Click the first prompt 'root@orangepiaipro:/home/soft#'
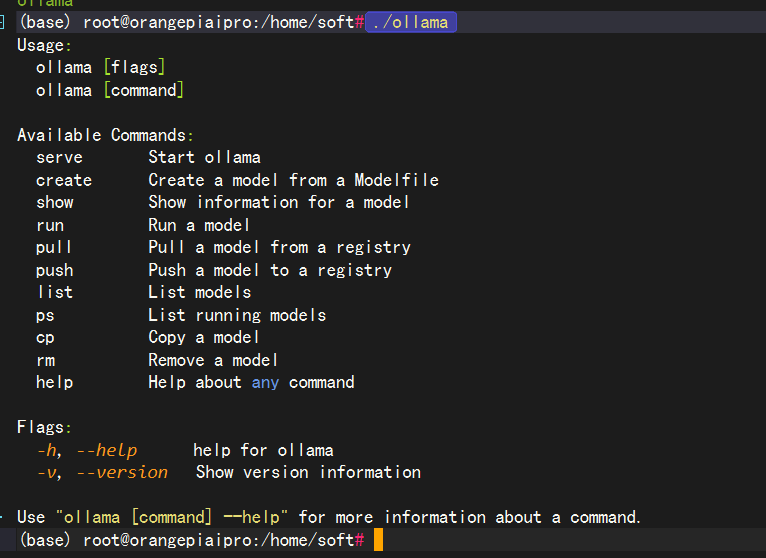Image resolution: width=766 pixels, height=558 pixels. [224, 22]
